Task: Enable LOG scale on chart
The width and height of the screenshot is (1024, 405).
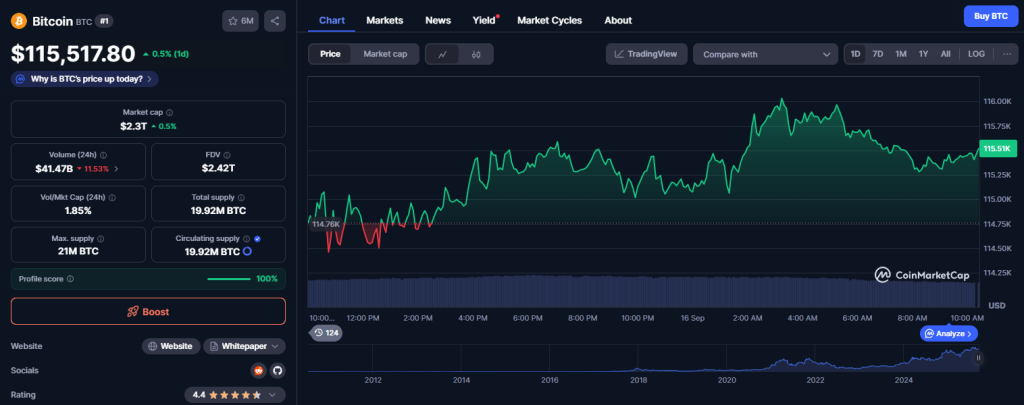Action: tap(976, 54)
